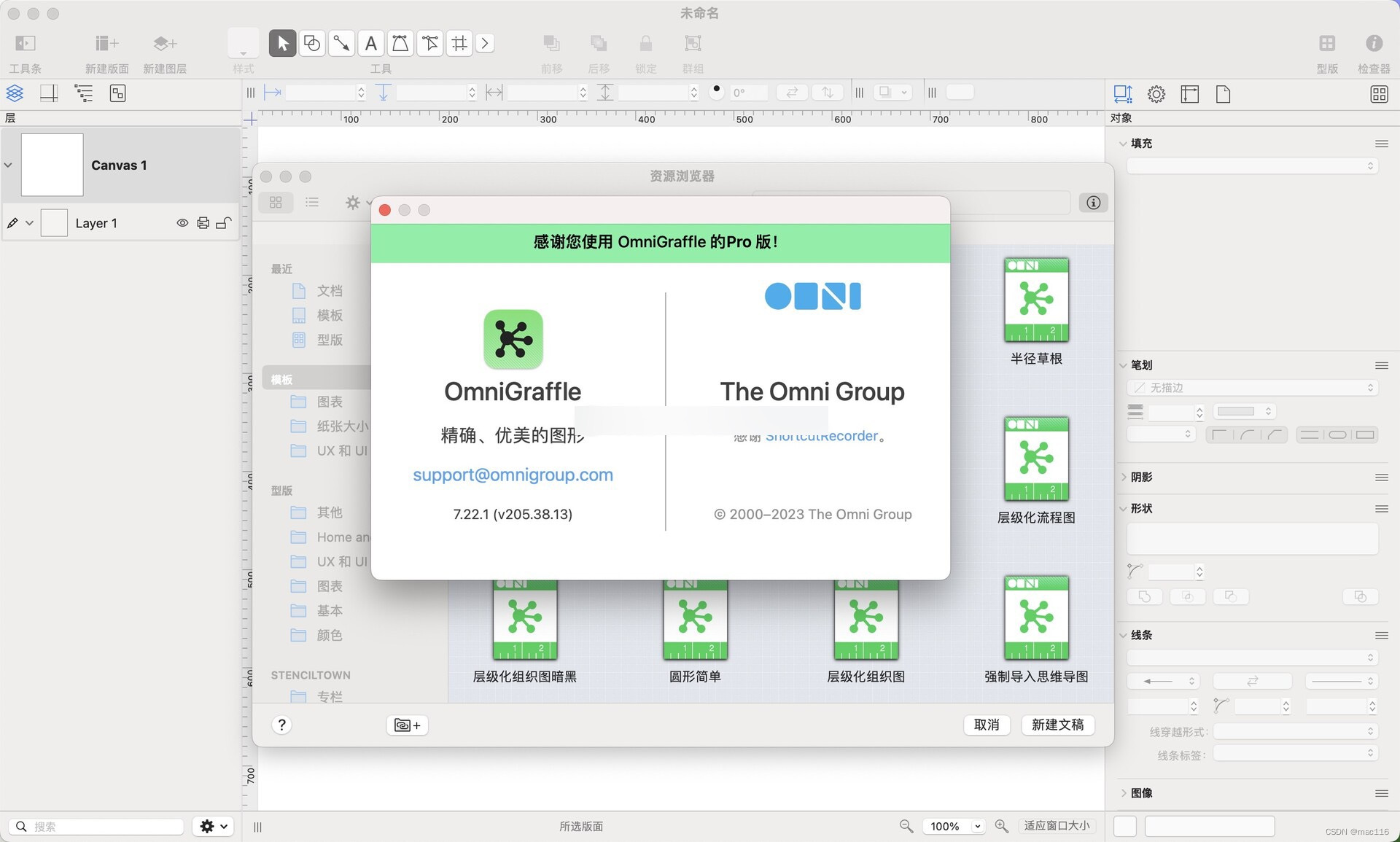Open the zoom 100% dropdown

(954, 826)
